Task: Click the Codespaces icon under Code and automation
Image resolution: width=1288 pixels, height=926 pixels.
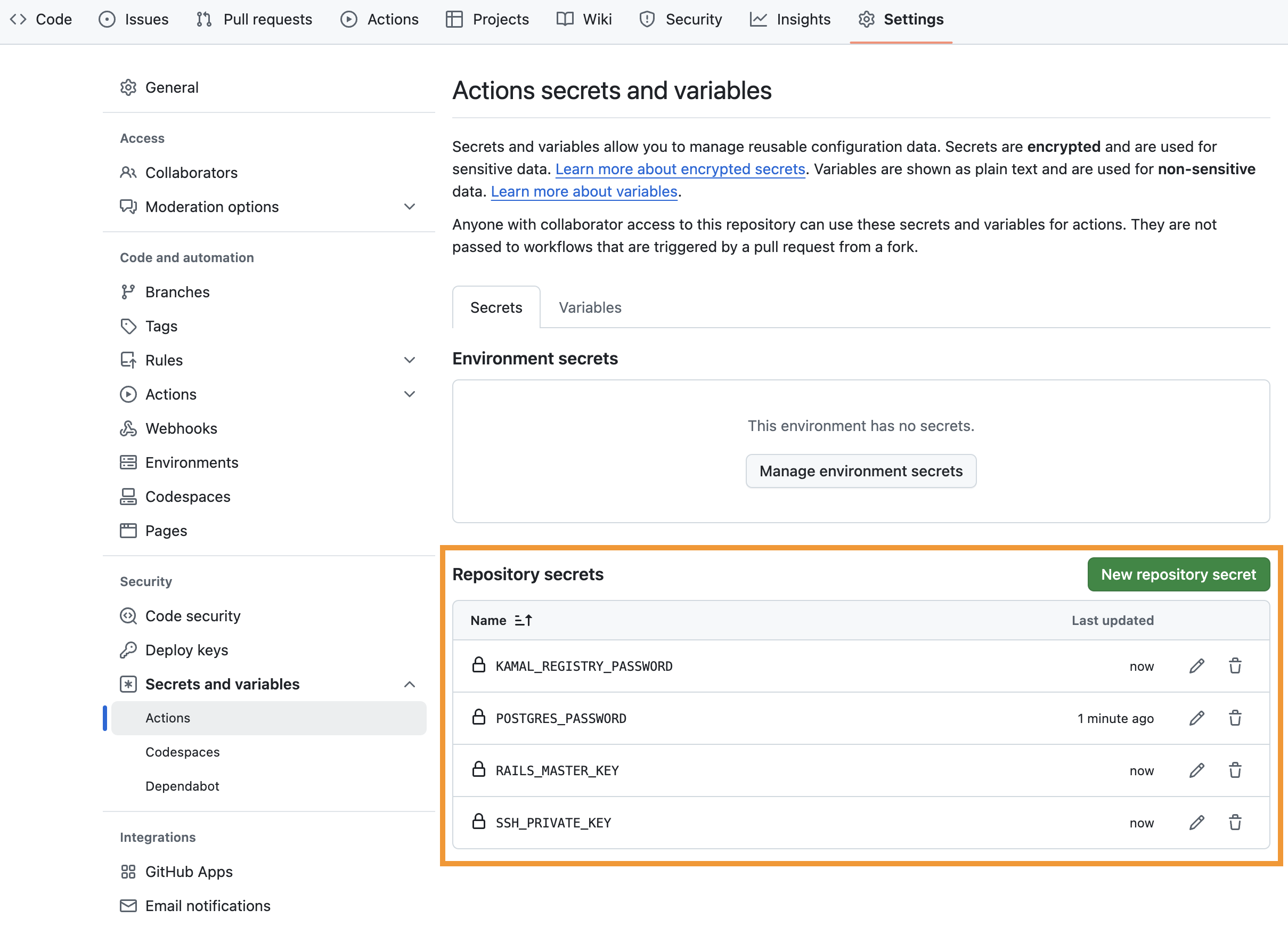Action: (x=128, y=497)
